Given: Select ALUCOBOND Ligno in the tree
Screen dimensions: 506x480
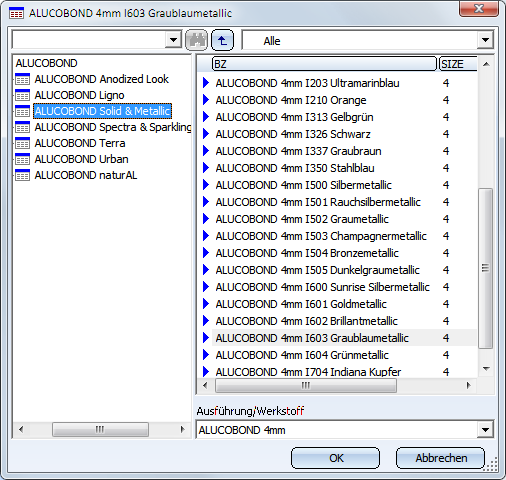Looking at the screenshot, I should 79,95.
